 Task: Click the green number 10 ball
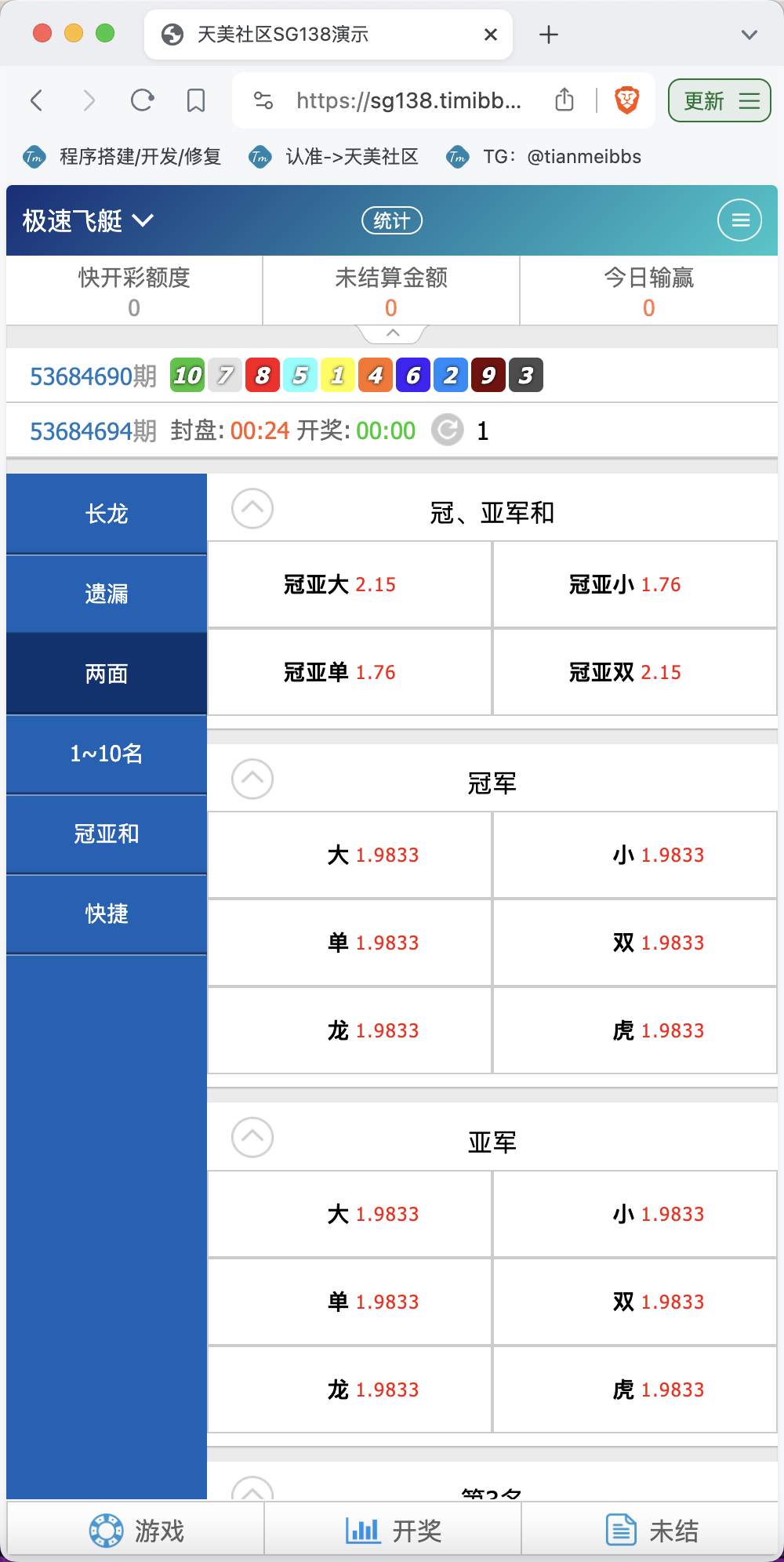pyautogui.click(x=187, y=376)
